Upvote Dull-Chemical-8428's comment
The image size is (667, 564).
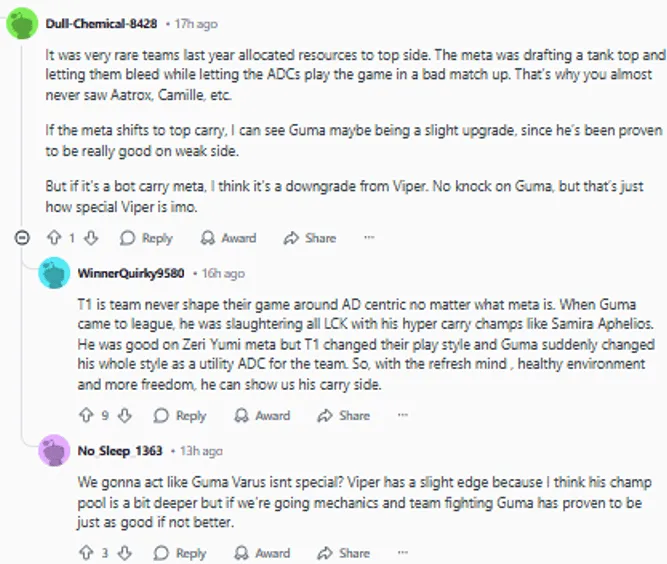(54, 238)
